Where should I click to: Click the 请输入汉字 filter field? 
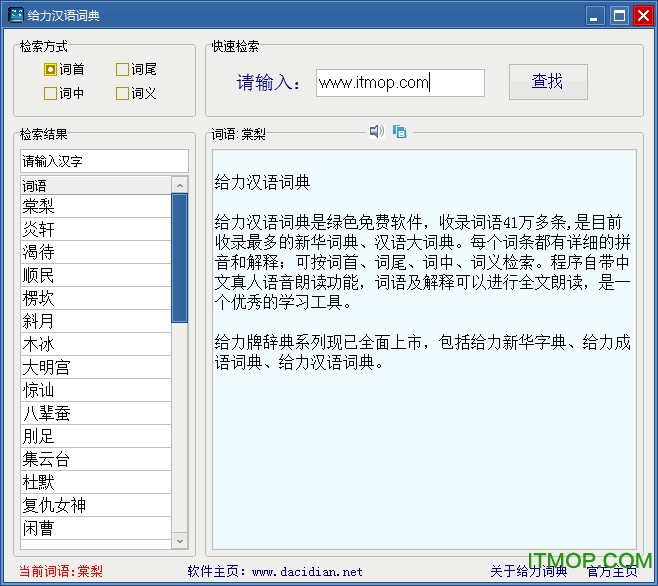pos(104,161)
